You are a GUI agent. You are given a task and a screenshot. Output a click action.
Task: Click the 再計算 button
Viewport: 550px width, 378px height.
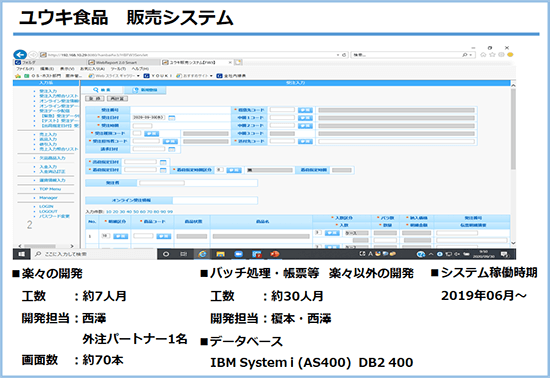[117, 99]
